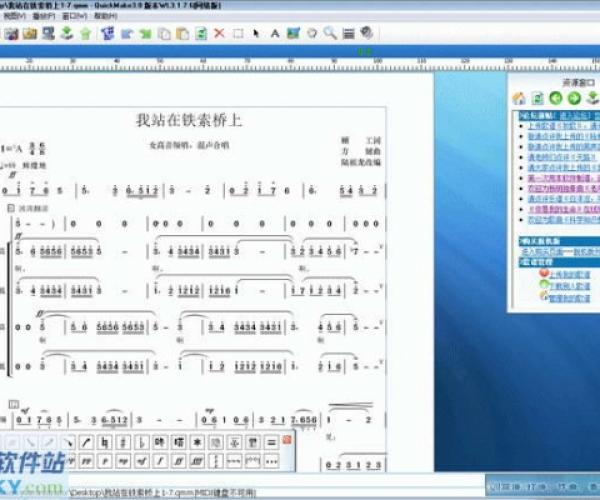Click the circular ring tool icon
Image resolution: width=600 pixels, height=500 pixels.
pos(312,33)
